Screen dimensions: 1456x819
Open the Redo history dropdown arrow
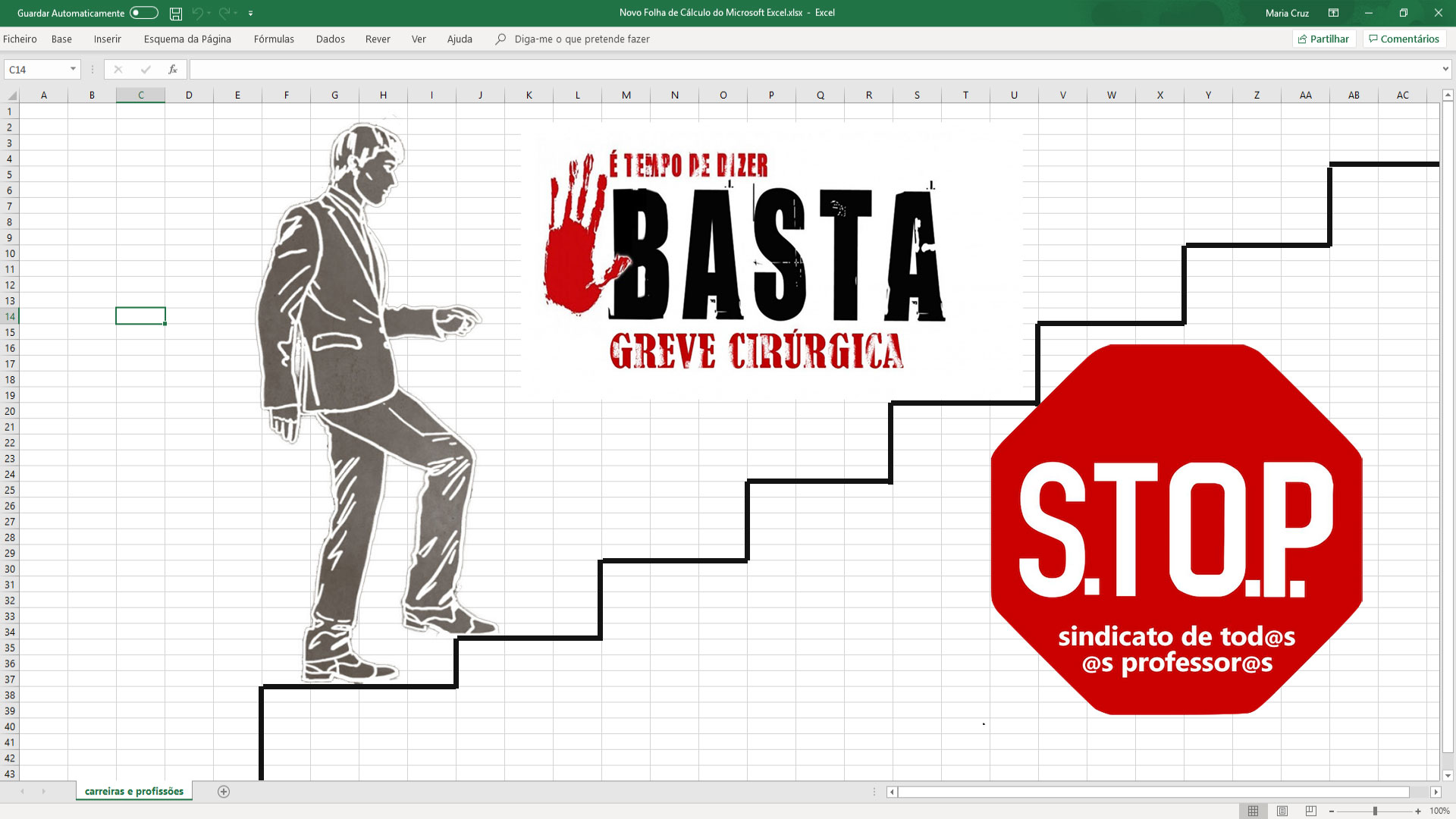click(x=236, y=13)
